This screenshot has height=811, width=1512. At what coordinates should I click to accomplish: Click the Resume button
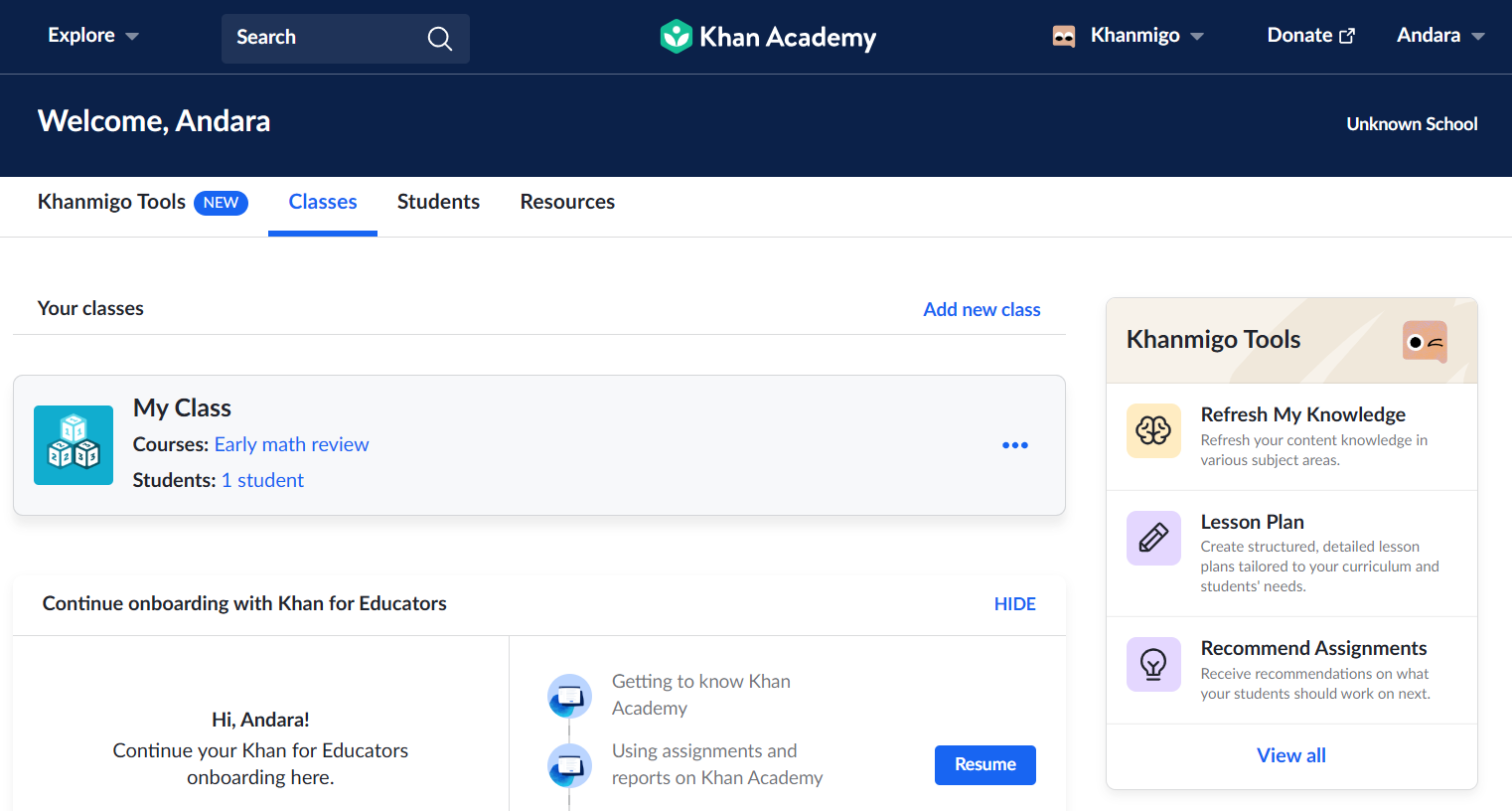tap(984, 765)
